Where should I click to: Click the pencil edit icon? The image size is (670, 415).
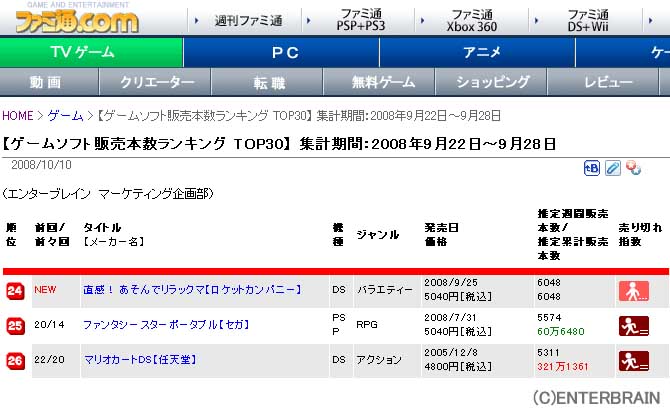tap(613, 168)
